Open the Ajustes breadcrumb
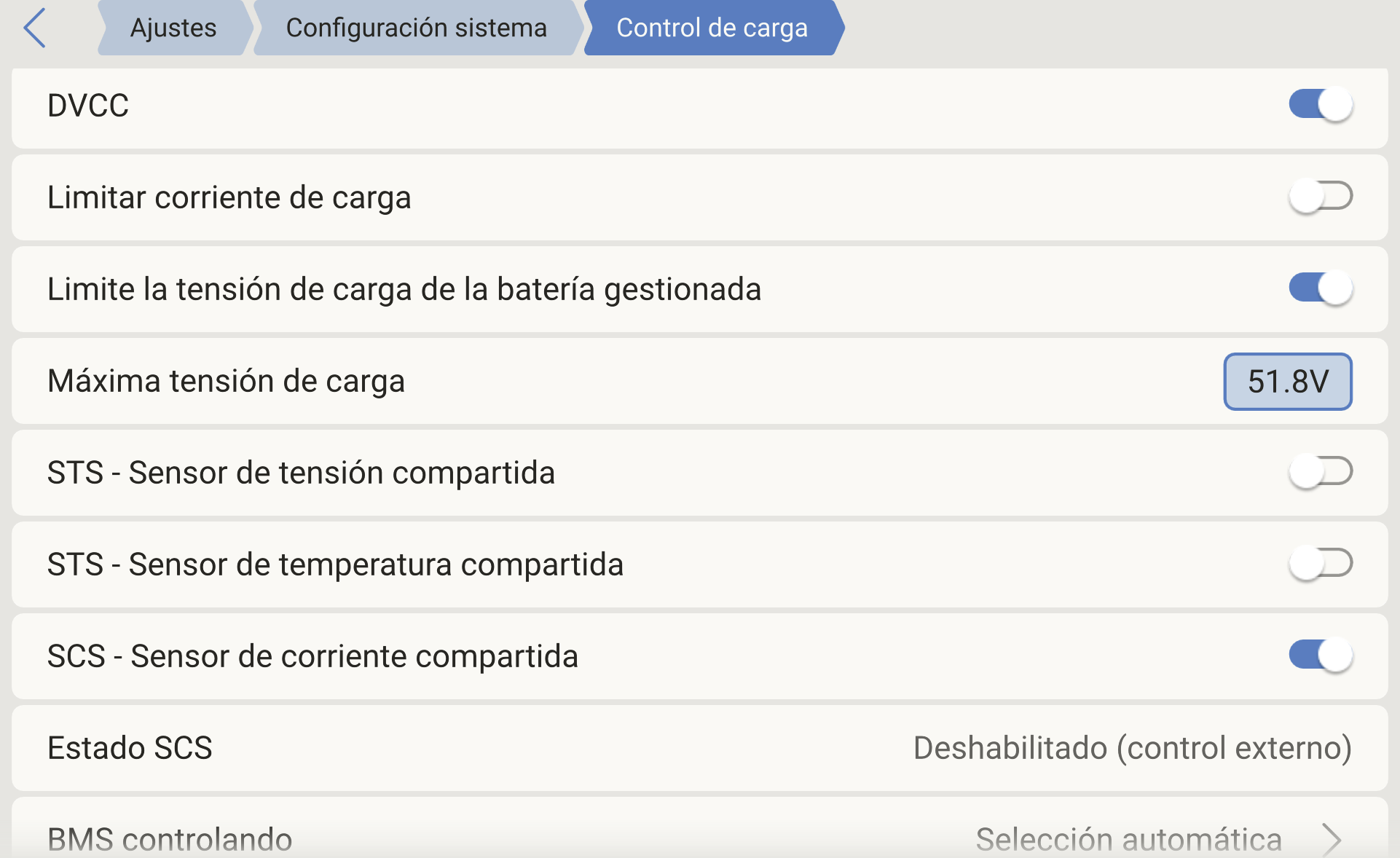 173,28
